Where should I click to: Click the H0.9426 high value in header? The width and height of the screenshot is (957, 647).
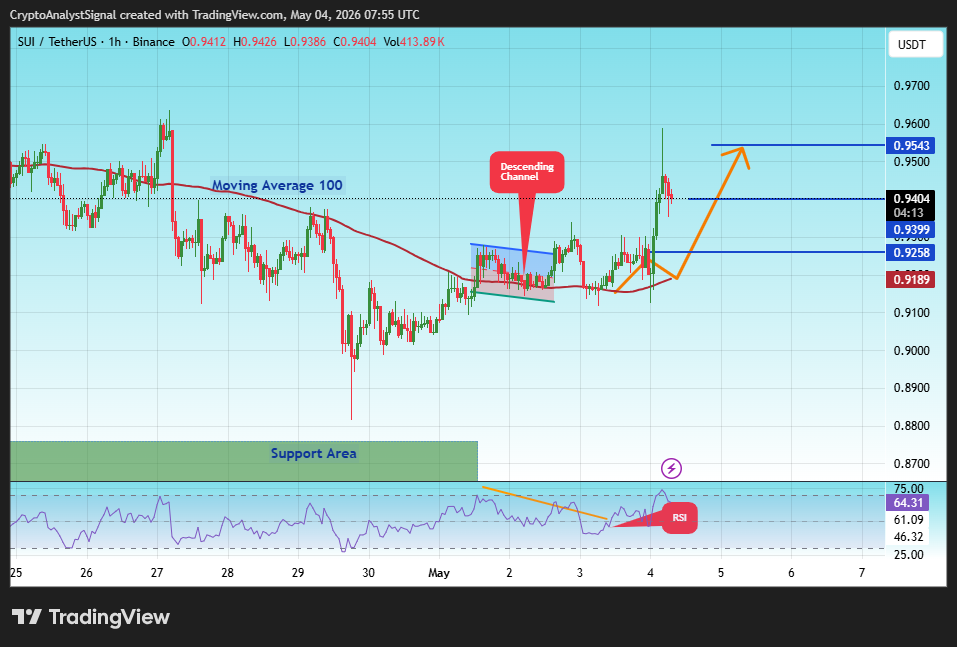point(255,42)
